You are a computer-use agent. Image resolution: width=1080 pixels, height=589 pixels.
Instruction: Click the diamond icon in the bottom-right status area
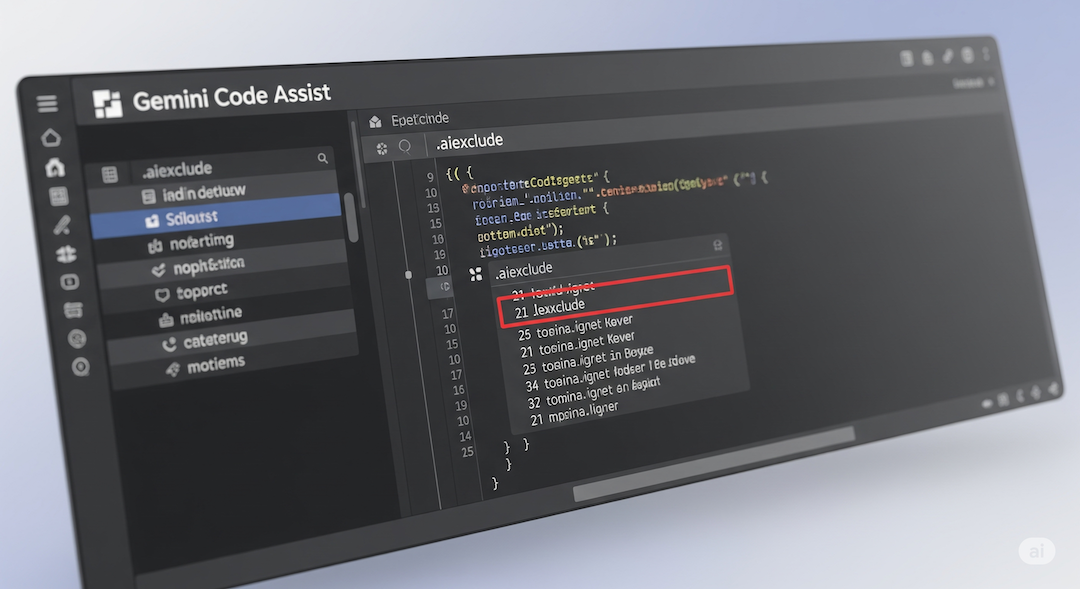[1036, 393]
